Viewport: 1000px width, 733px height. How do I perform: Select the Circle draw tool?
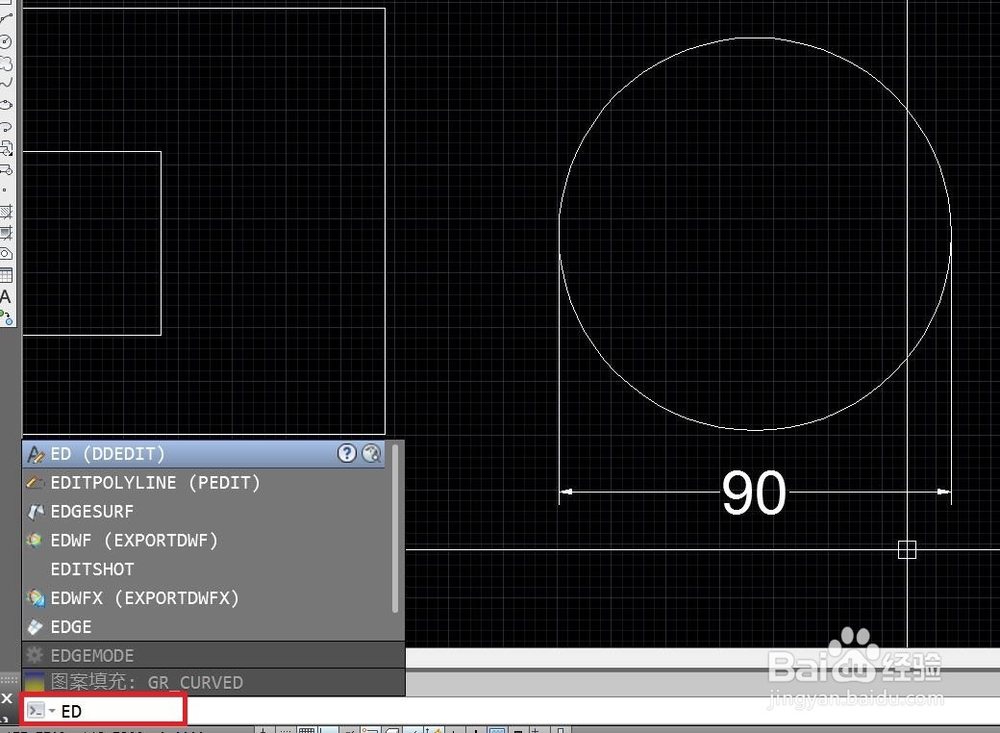point(6,41)
